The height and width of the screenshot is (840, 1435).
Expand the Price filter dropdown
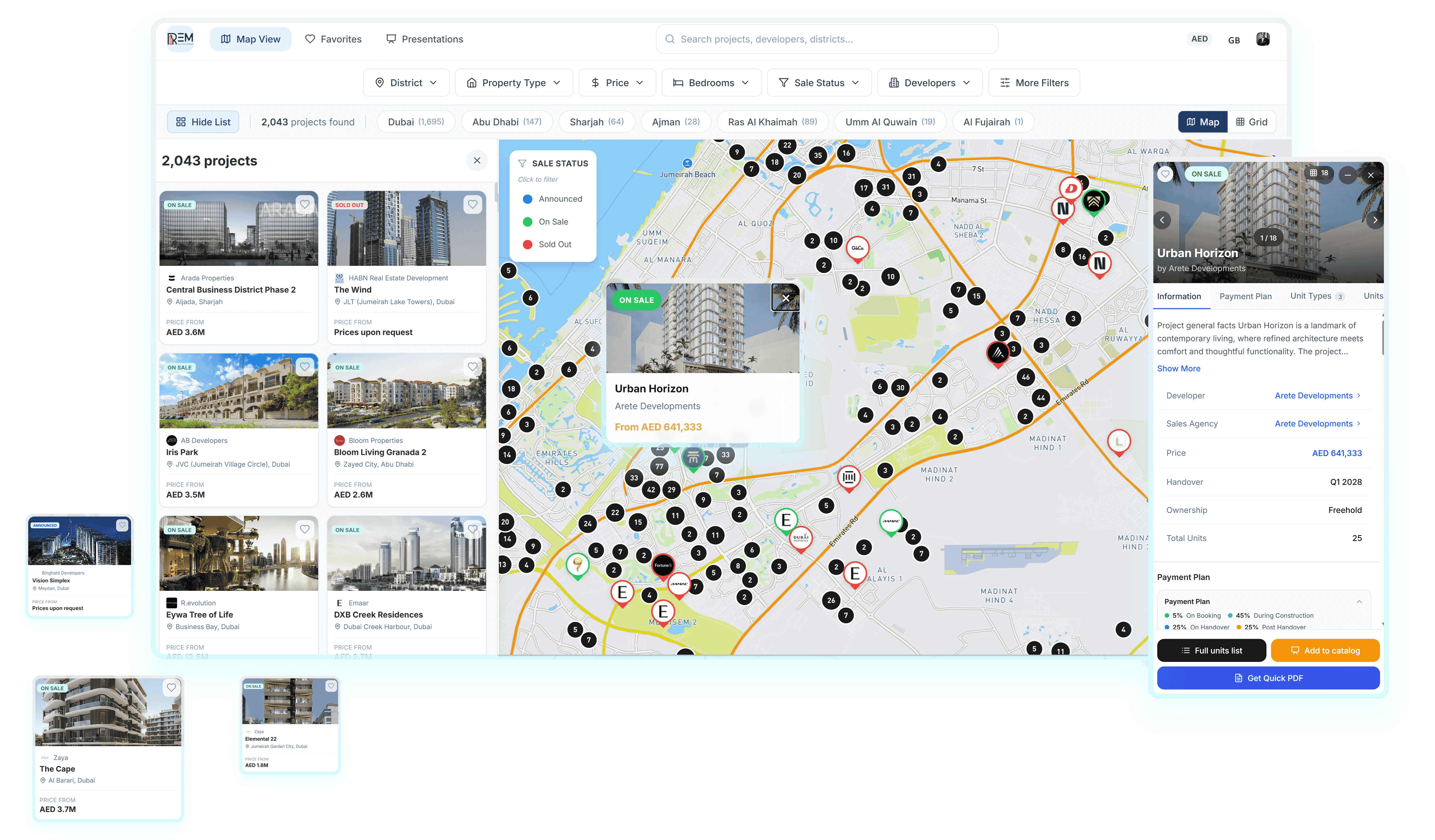(617, 83)
